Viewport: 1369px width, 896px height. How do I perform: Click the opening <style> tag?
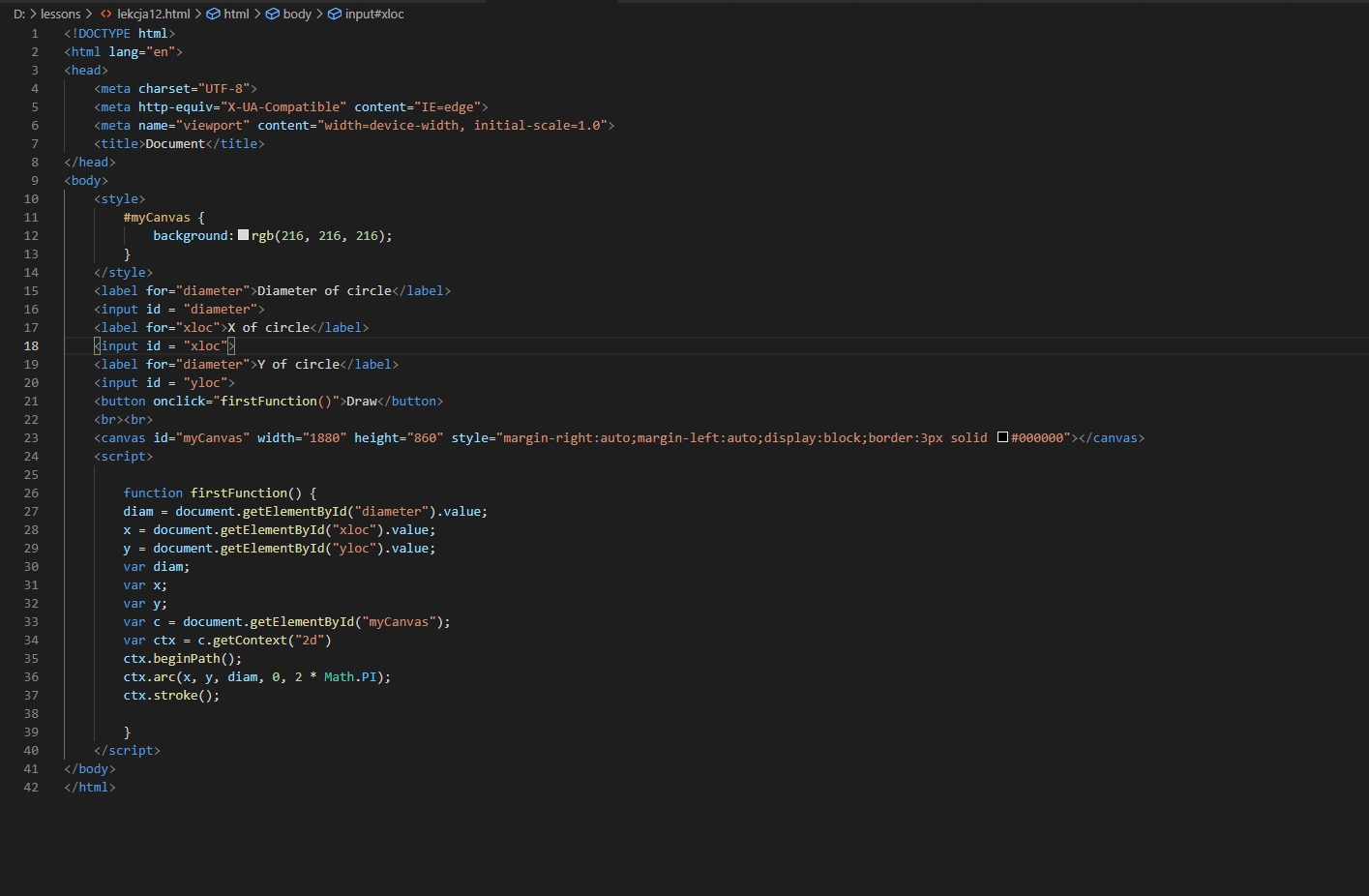(120, 199)
